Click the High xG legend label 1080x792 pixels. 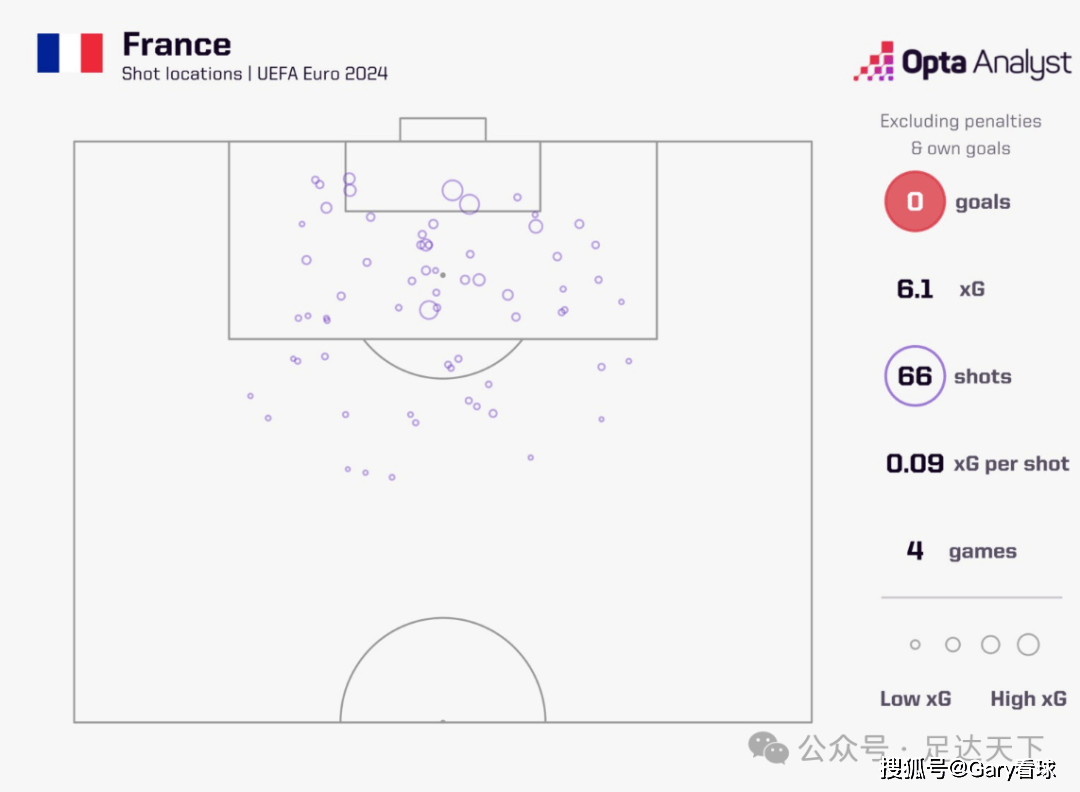(1028, 699)
